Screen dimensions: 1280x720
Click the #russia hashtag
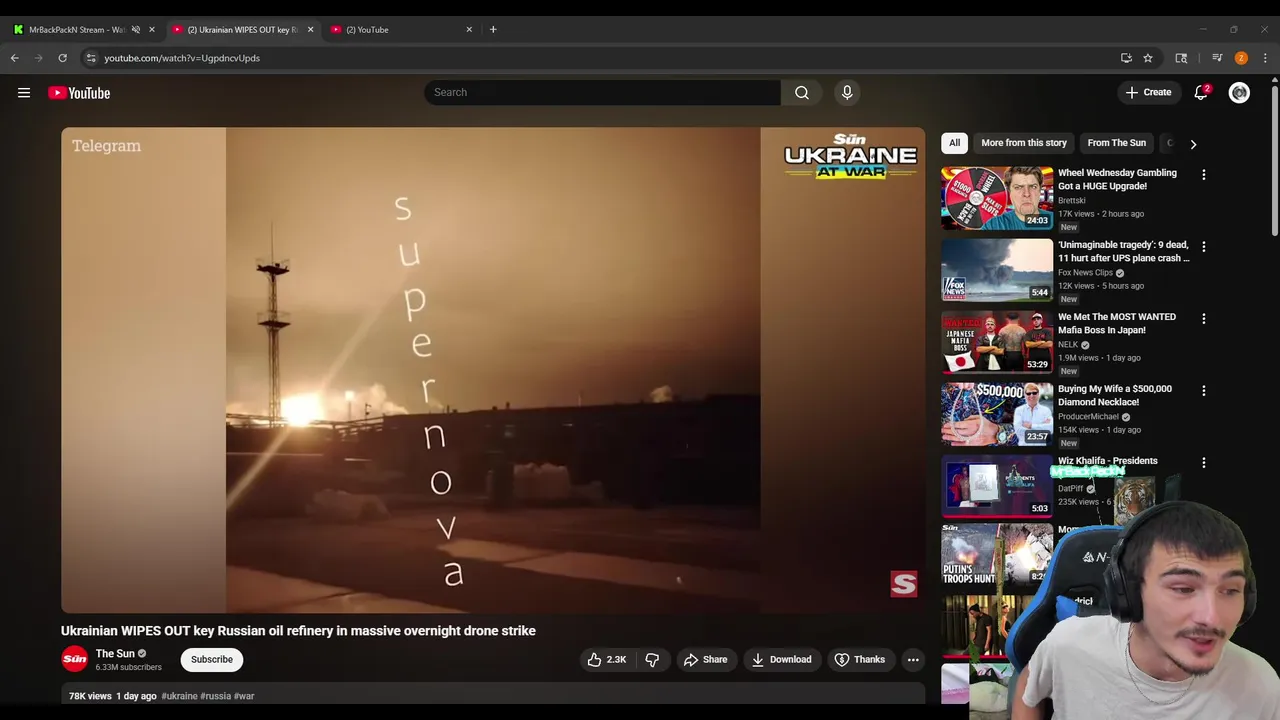tap(215, 696)
